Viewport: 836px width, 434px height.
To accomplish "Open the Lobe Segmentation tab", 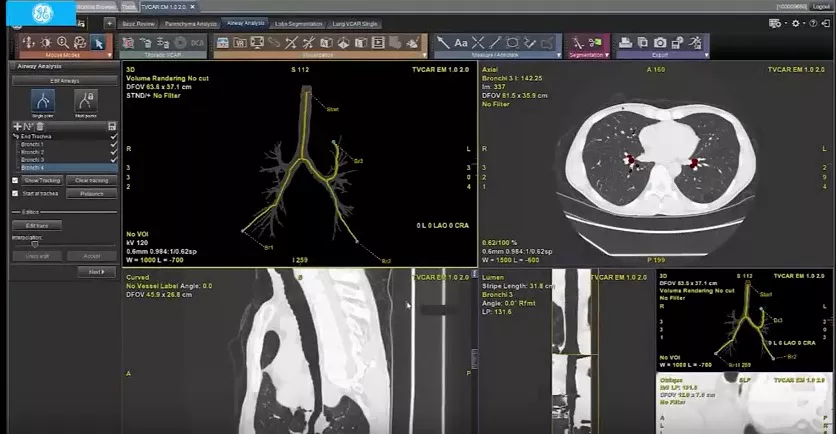I will tap(299, 24).
